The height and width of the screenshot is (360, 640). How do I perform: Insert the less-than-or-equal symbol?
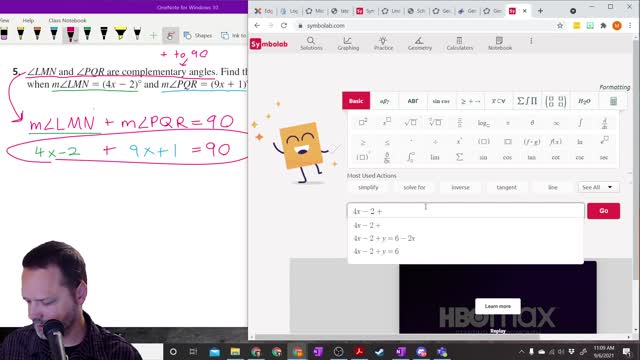coord(387,142)
